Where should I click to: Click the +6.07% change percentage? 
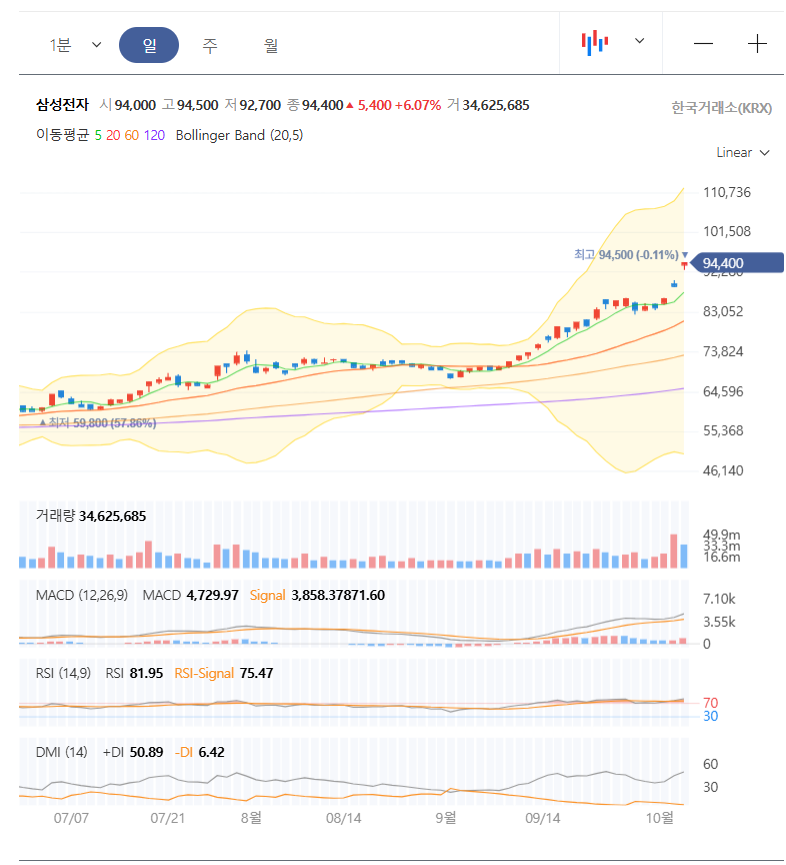[x=418, y=105]
